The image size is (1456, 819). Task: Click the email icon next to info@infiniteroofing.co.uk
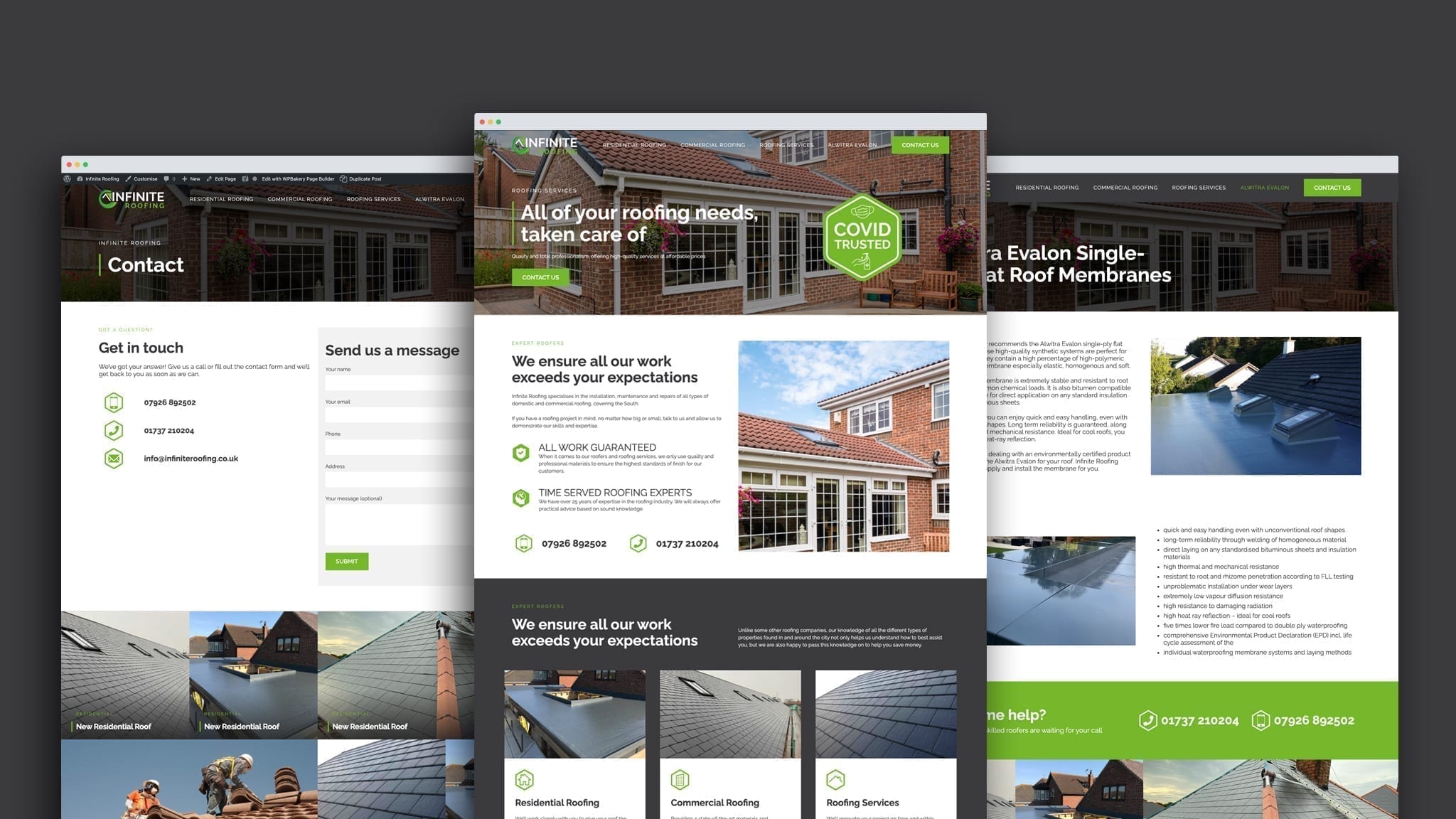[112, 458]
